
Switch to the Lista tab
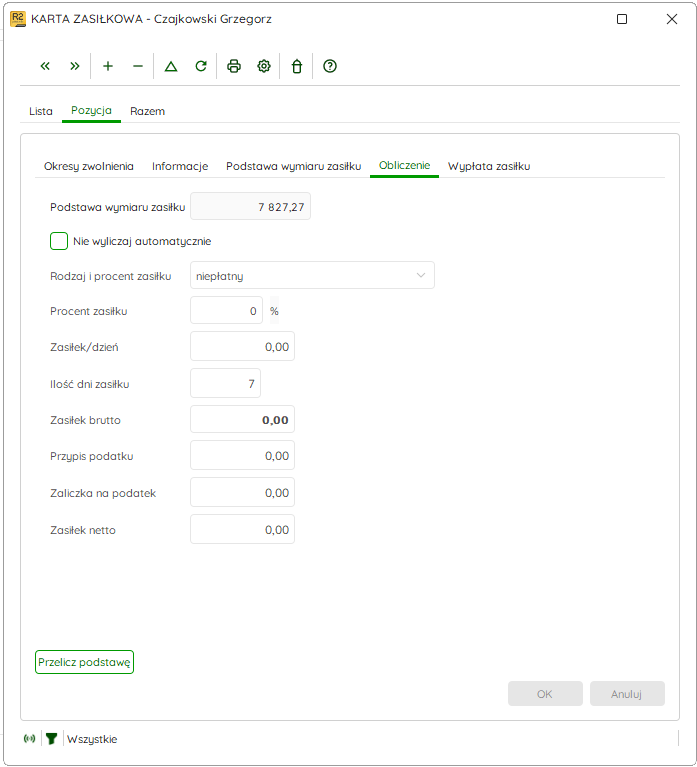pos(41,111)
